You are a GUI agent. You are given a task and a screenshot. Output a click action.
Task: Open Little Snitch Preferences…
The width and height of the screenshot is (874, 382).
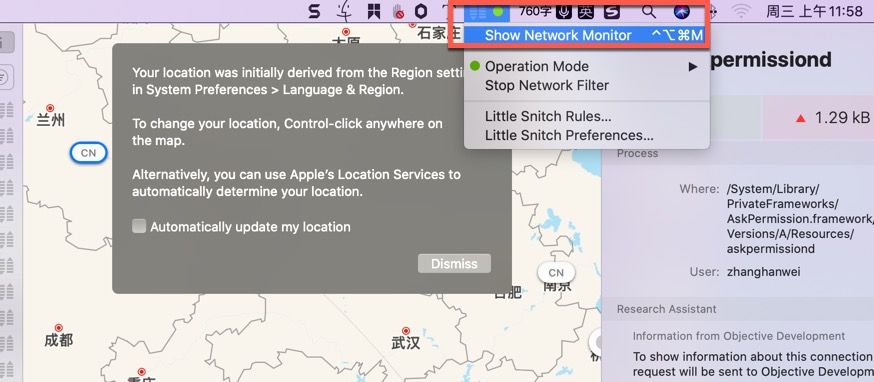coord(586,136)
